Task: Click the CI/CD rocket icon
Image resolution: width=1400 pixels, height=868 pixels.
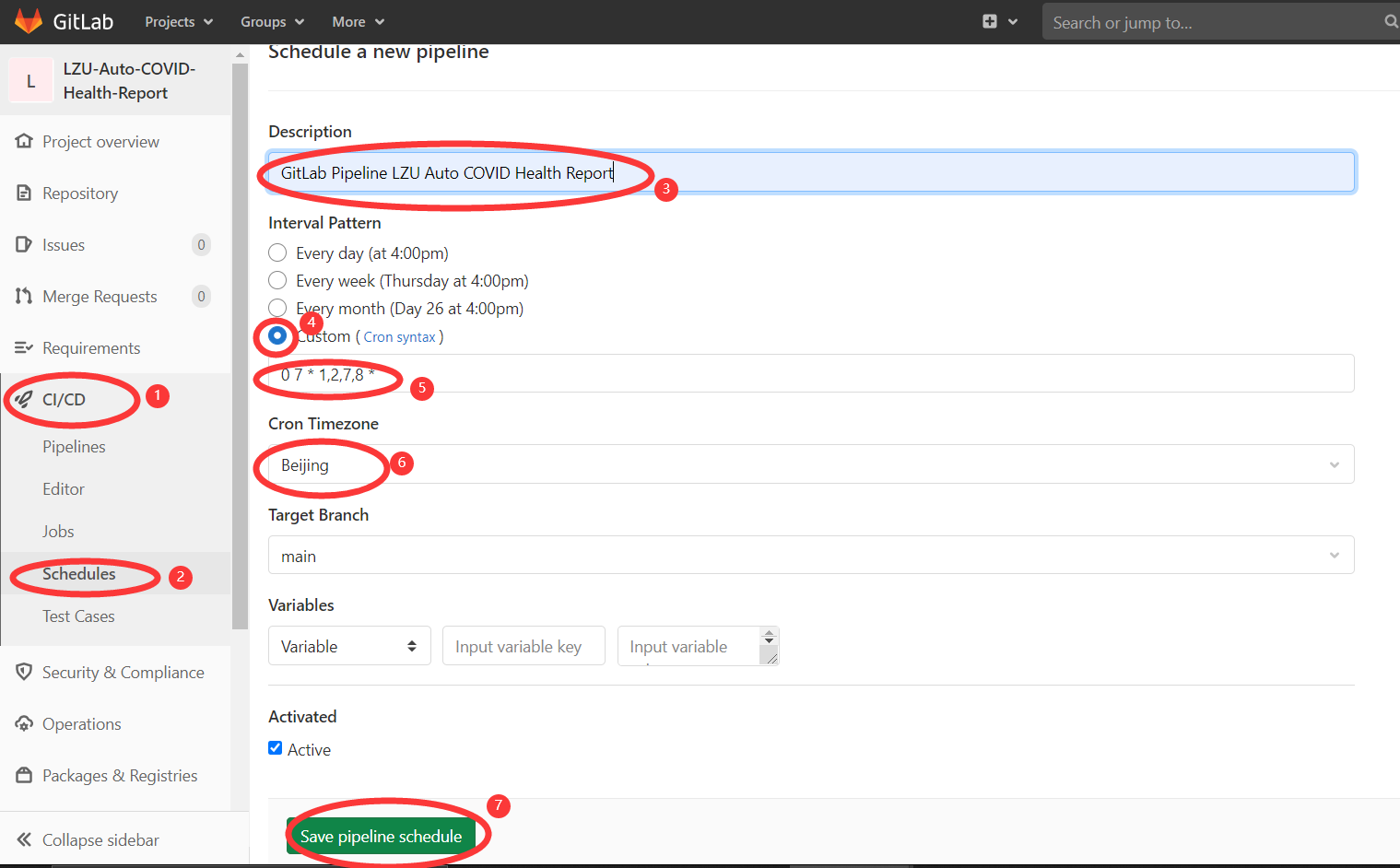Action: [x=24, y=399]
